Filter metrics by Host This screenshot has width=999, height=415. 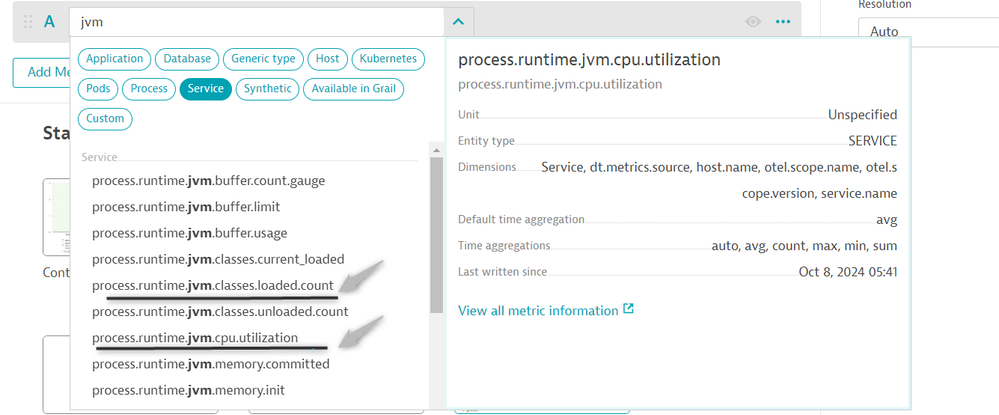(x=327, y=59)
